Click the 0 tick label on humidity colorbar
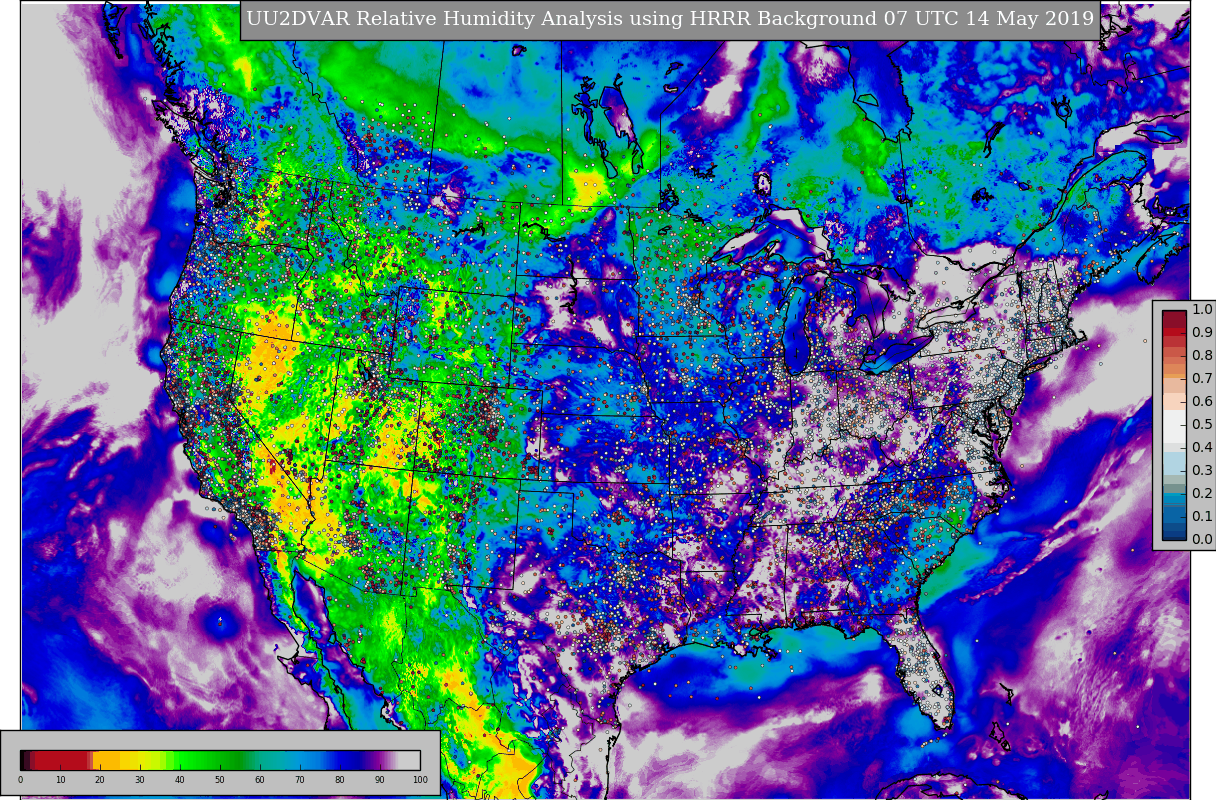Screen dimensions: 1216x800 pos(20,780)
